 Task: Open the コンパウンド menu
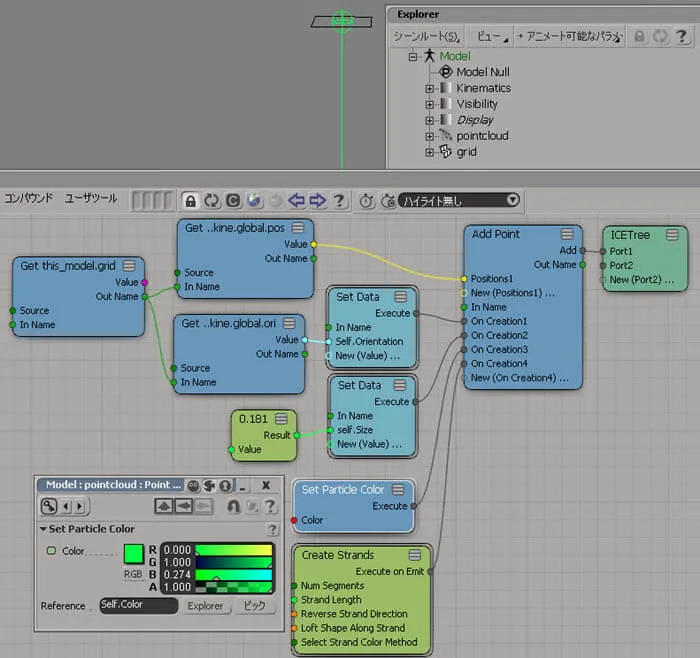click(x=29, y=198)
